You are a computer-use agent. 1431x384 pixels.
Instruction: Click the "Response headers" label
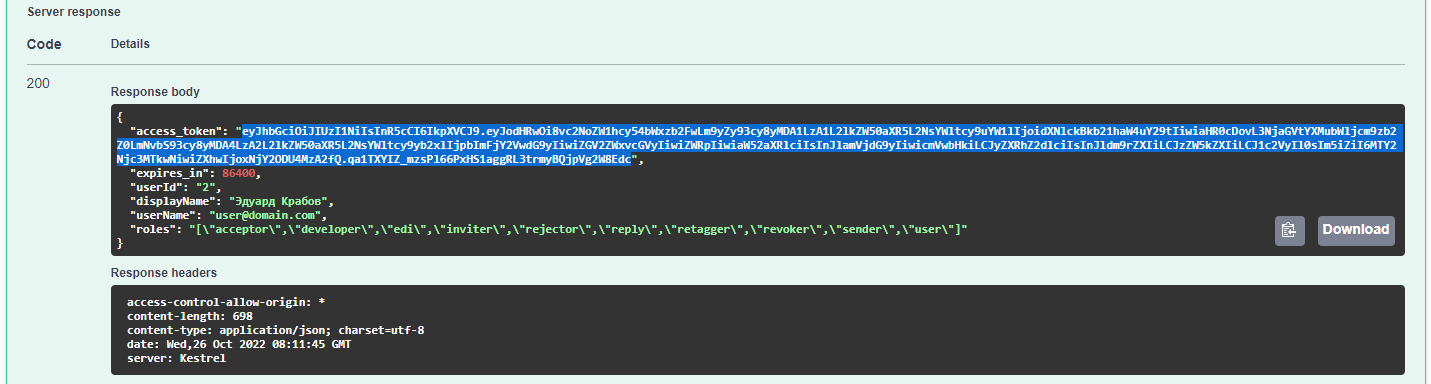[164, 272]
